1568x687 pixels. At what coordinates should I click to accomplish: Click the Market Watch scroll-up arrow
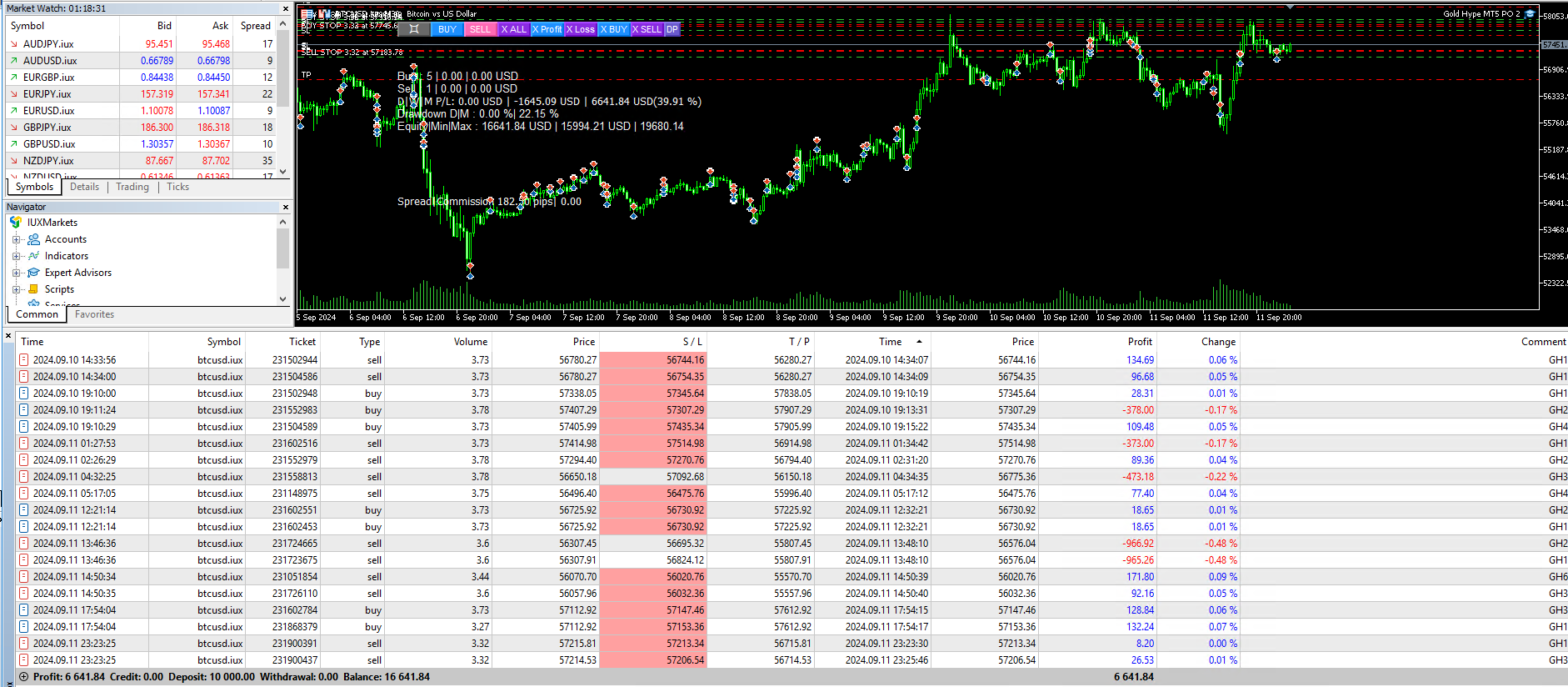(x=283, y=24)
